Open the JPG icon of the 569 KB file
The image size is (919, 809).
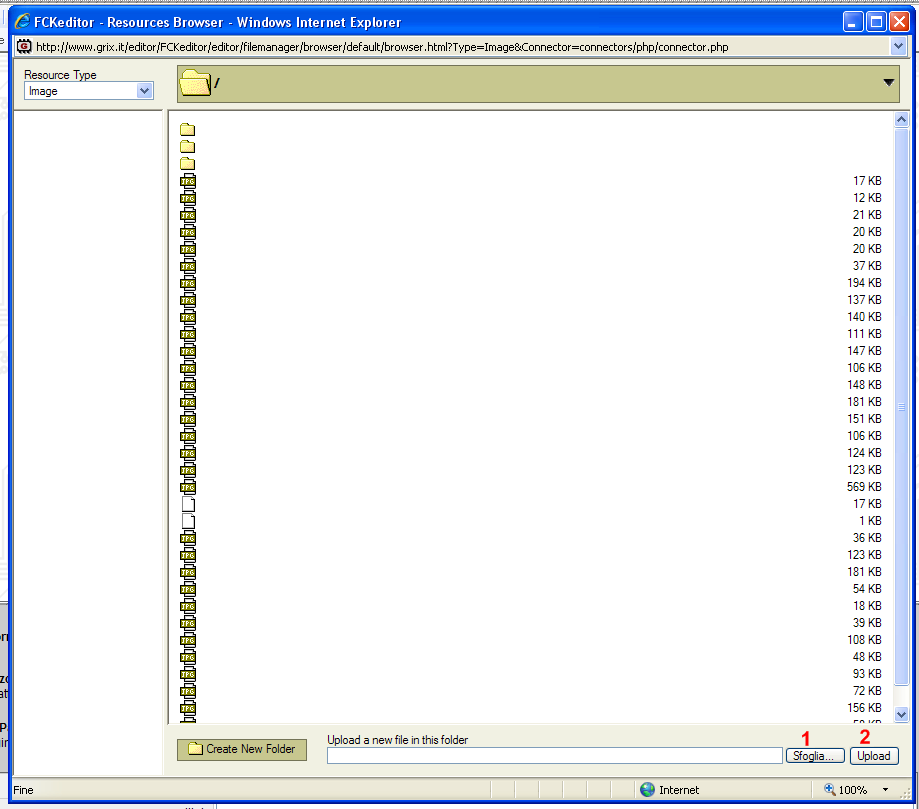[188, 487]
